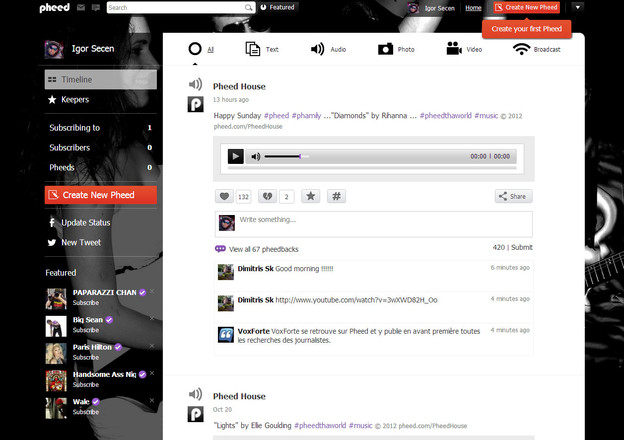Subscribe to PAPARAZZI CHAN

click(86, 303)
